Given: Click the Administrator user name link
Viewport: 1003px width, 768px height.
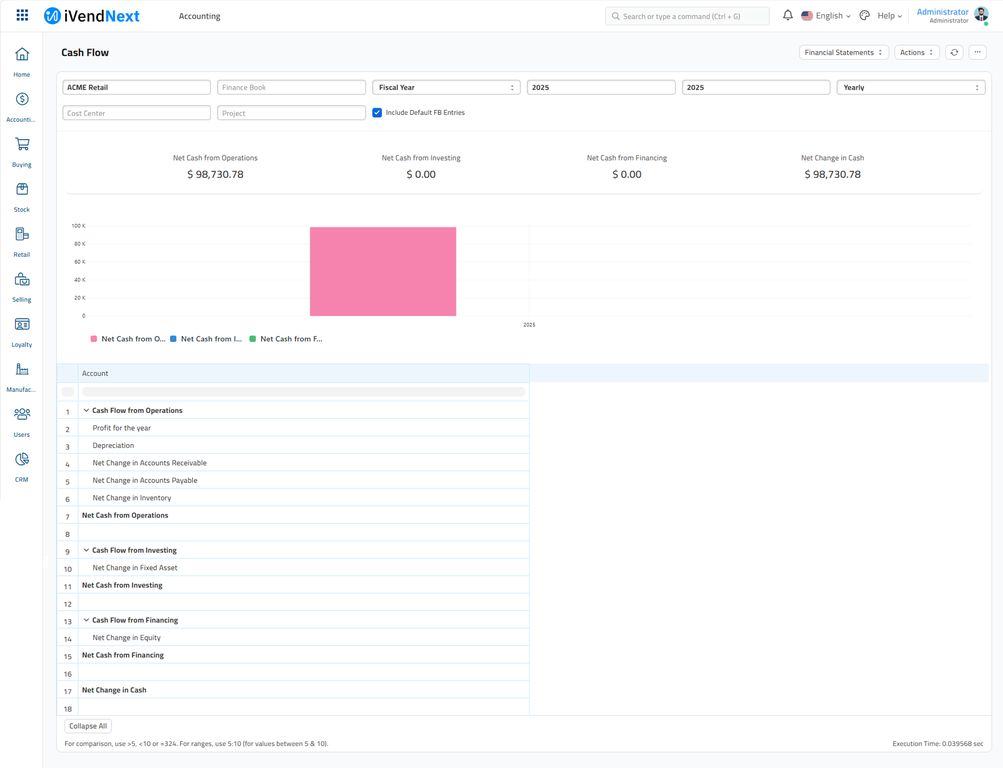Looking at the screenshot, I should tap(942, 12).
